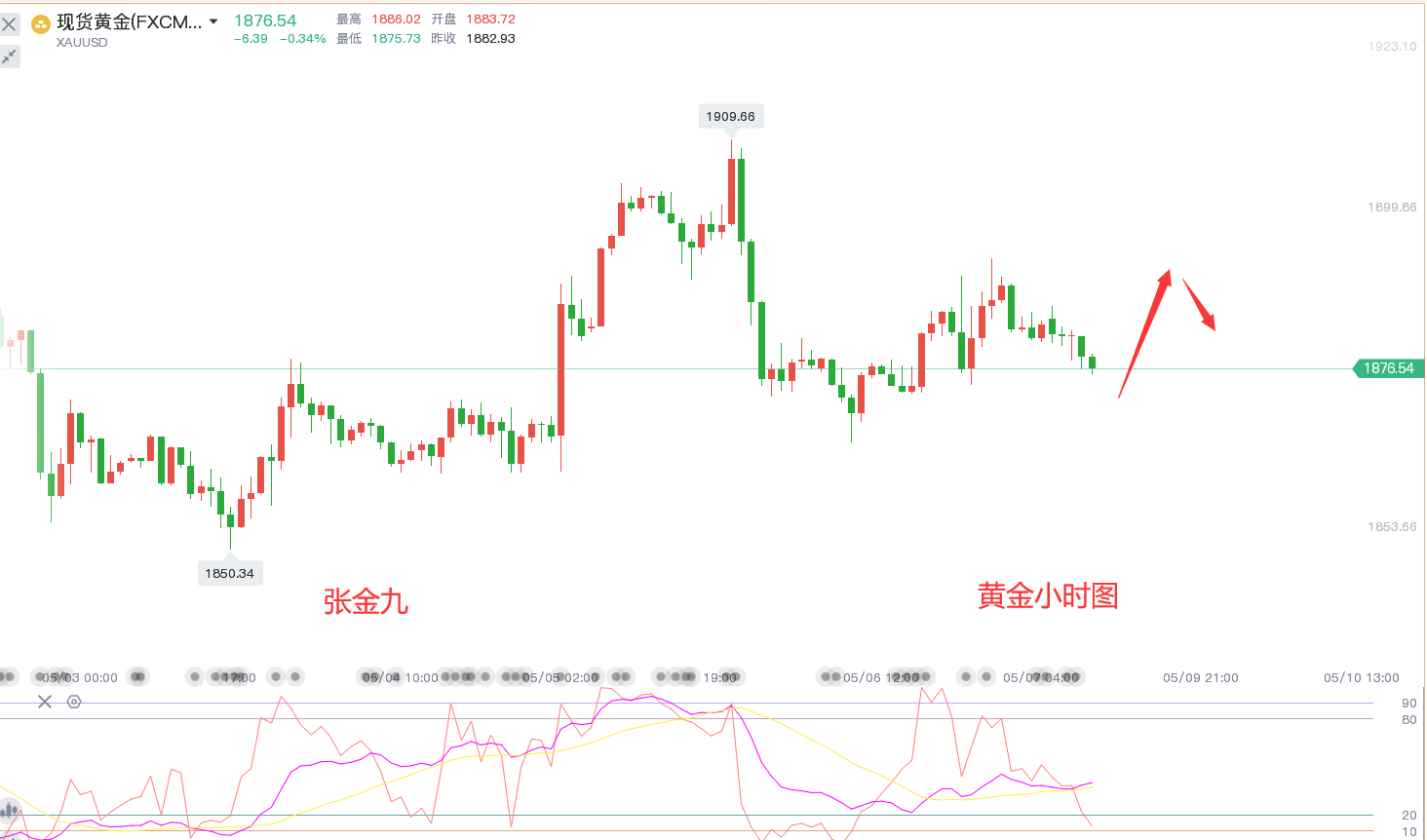Click the candlestick icon in indicator panel corner
This screenshot has width=1427, height=840.
[10, 809]
